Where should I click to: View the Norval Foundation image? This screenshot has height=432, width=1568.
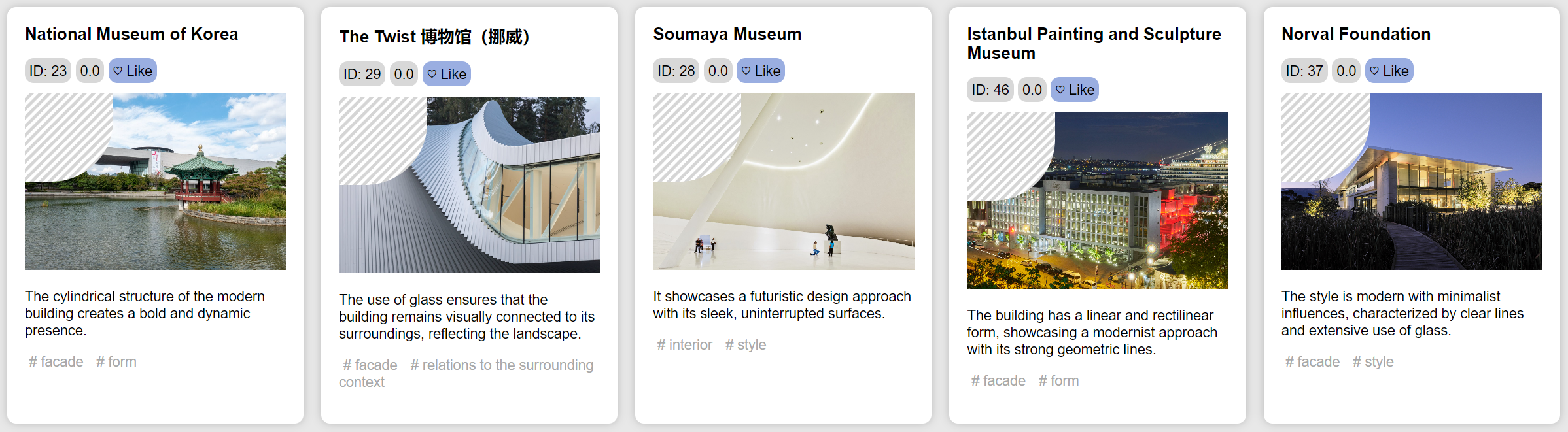click(1412, 182)
